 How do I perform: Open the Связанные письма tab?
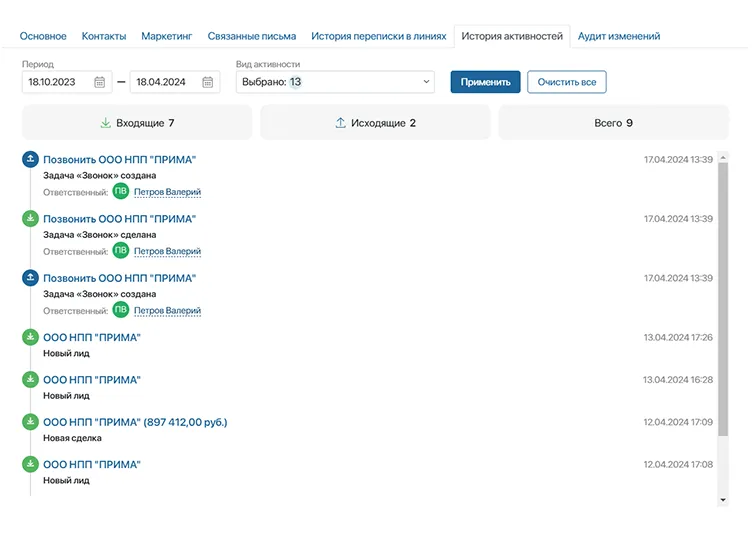click(x=252, y=36)
